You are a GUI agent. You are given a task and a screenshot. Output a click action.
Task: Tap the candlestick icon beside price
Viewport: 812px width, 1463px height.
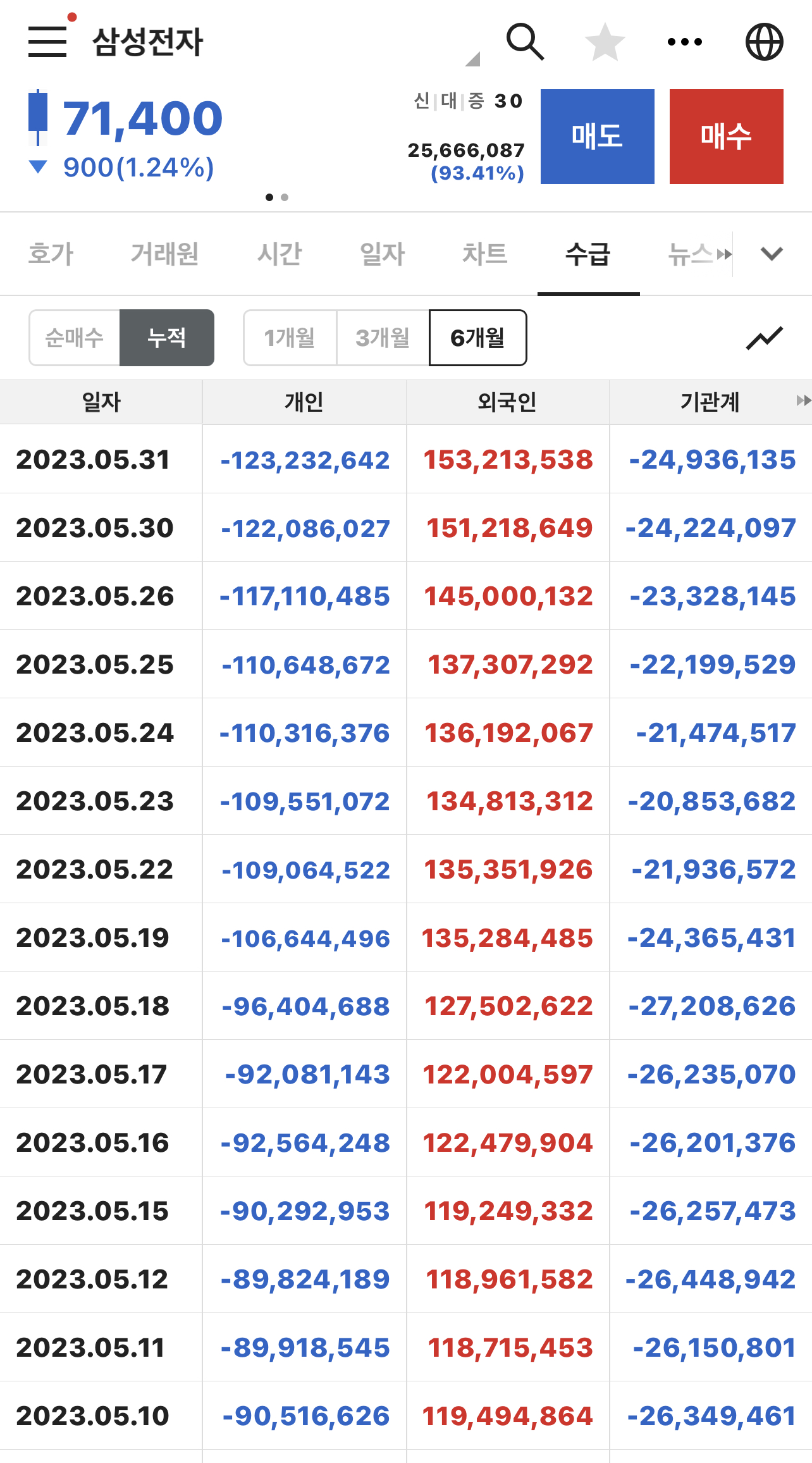38,118
